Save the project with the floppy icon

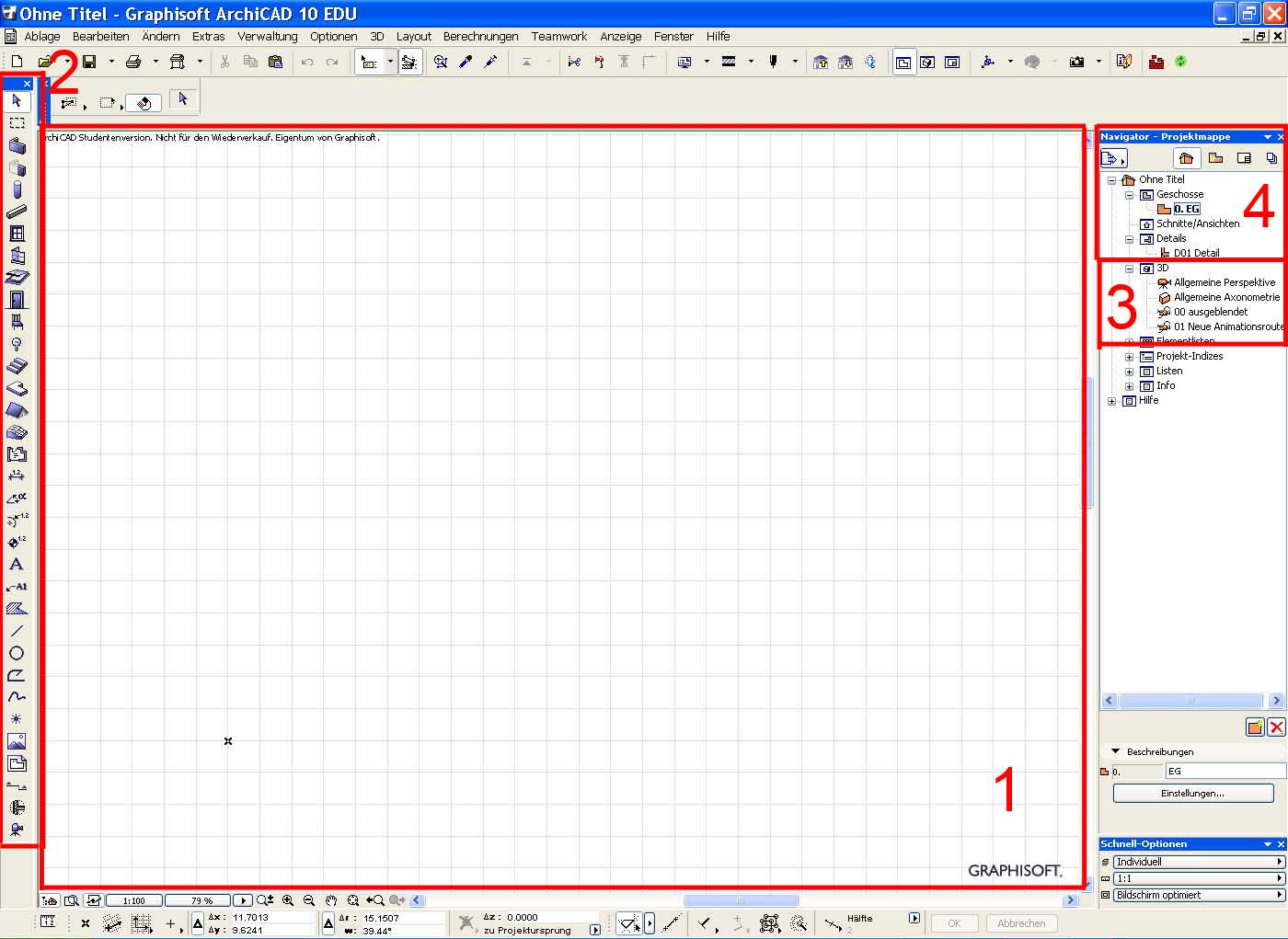(89, 62)
